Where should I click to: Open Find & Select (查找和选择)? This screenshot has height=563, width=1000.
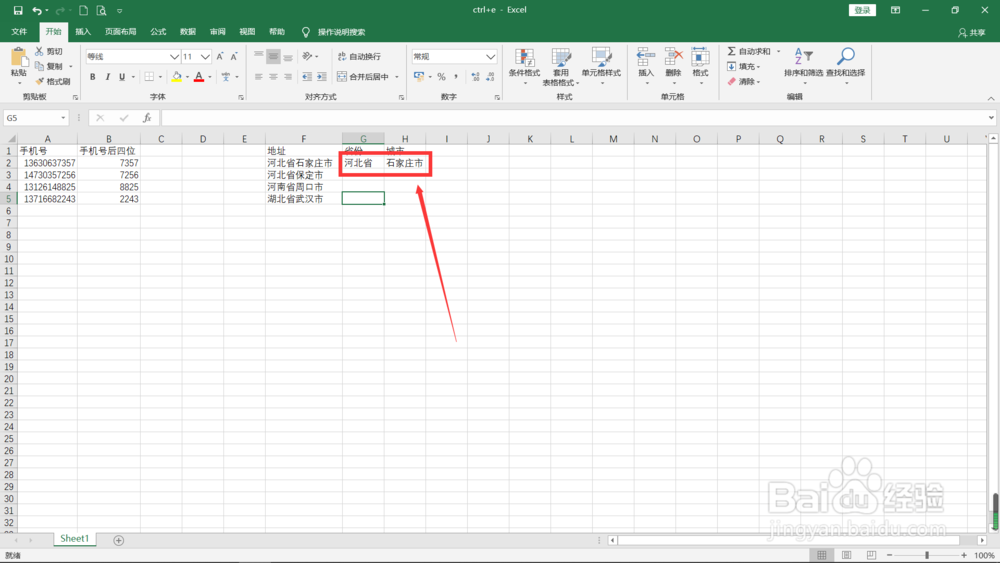click(x=846, y=66)
